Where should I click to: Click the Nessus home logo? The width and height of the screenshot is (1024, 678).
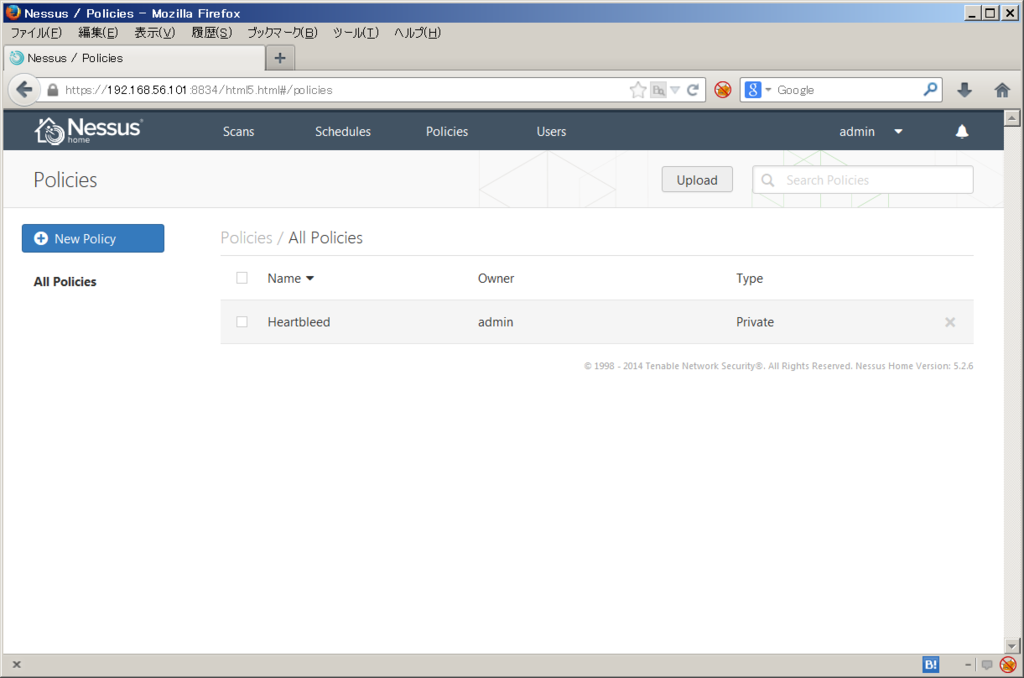pyautogui.click(x=88, y=131)
